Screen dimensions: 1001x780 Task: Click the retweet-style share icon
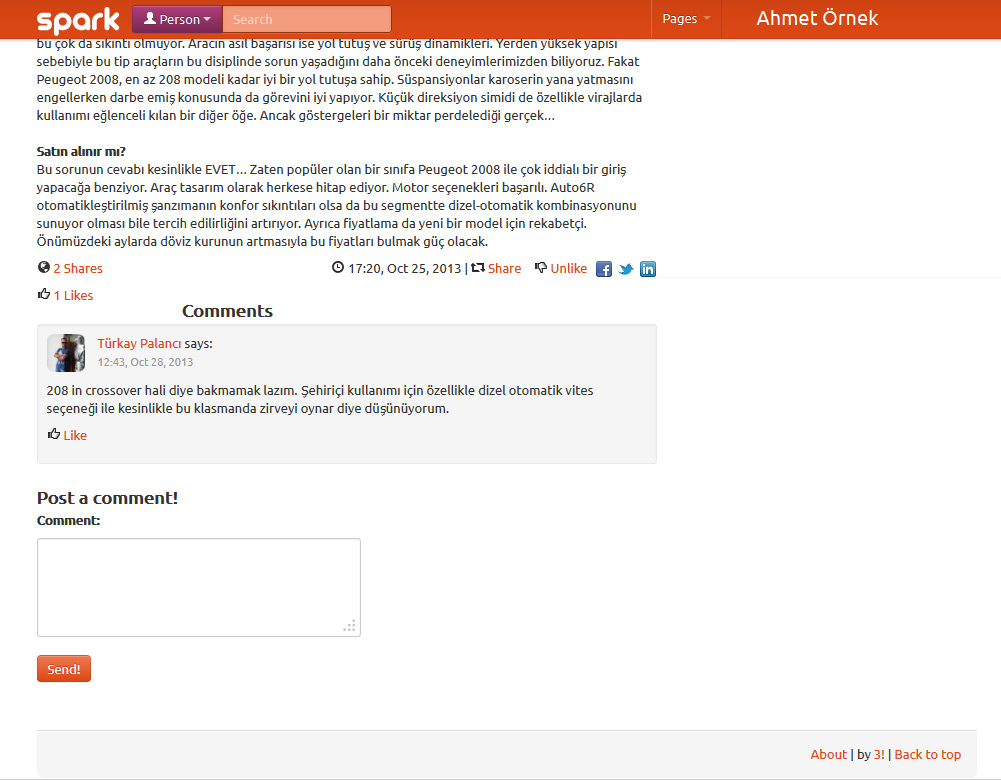tap(478, 267)
